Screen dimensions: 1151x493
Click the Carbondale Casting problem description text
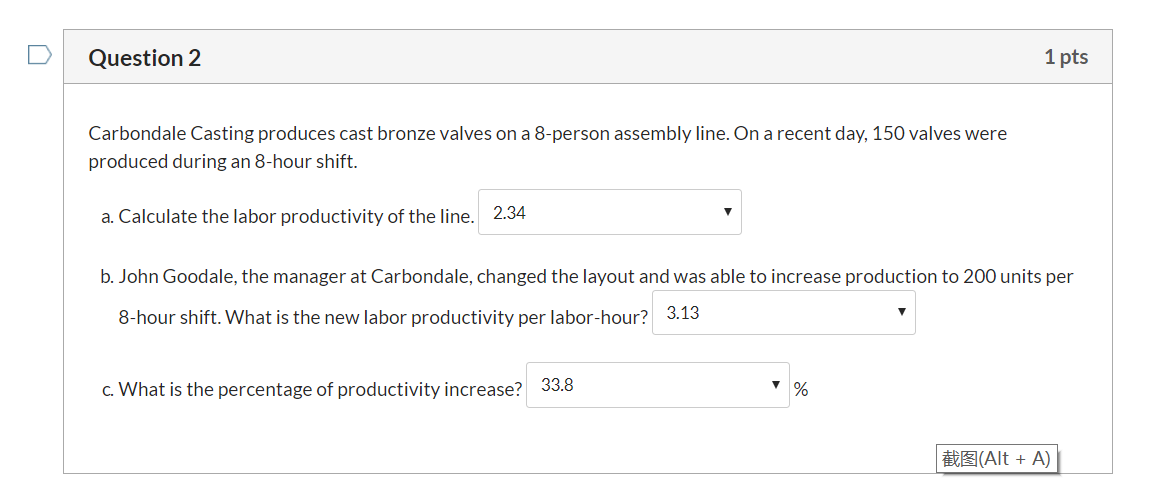(x=548, y=147)
